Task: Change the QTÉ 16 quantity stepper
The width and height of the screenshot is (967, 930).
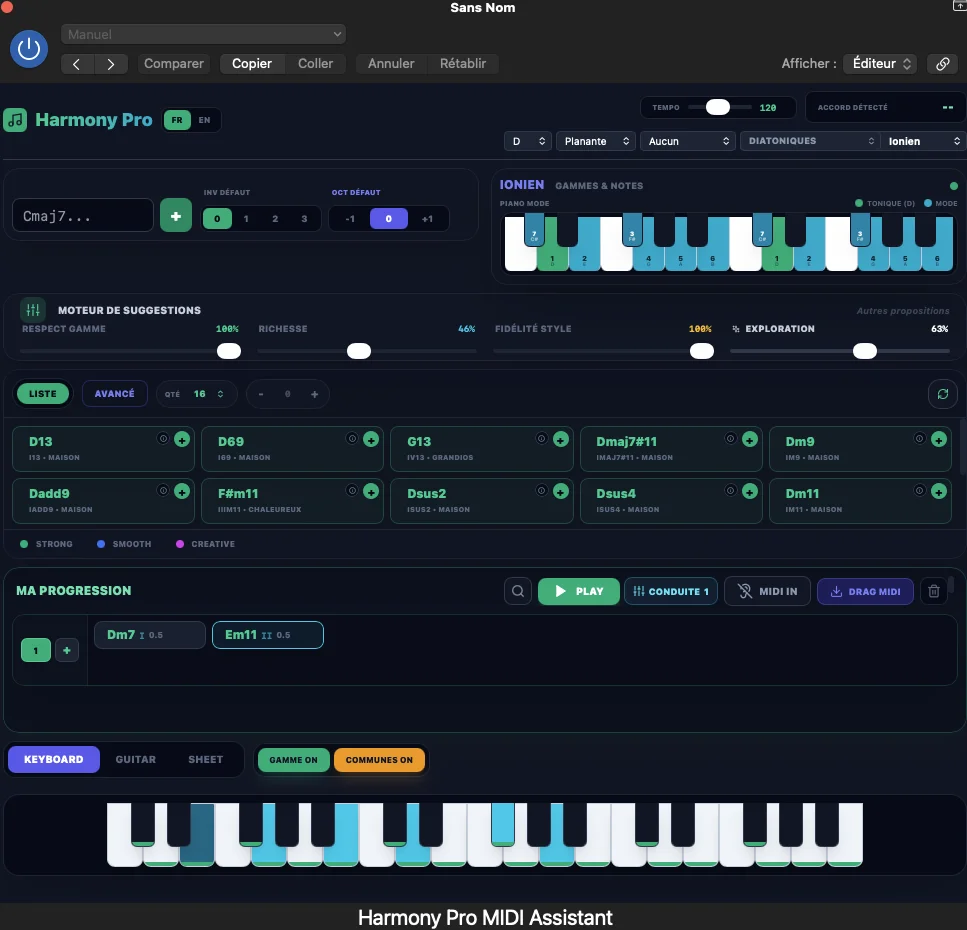Action: pyautogui.click(x=197, y=393)
